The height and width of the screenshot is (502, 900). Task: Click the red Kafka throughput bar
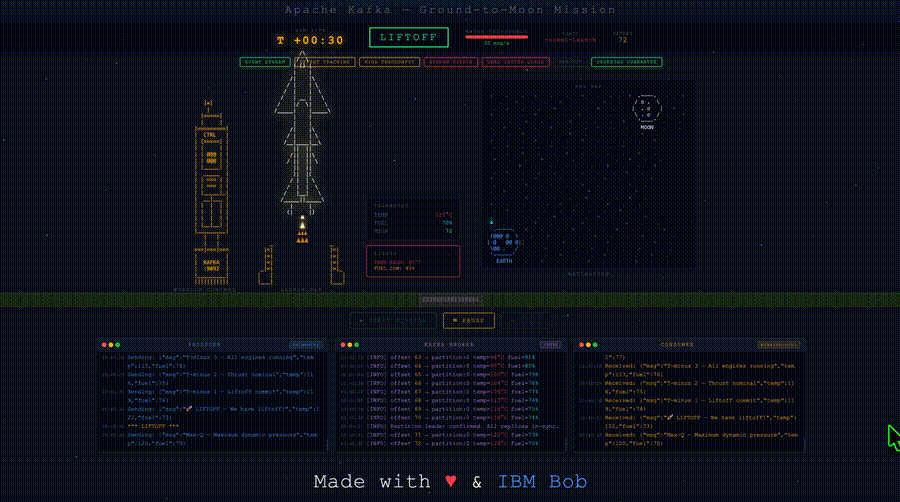pyautogui.click(x=496, y=37)
